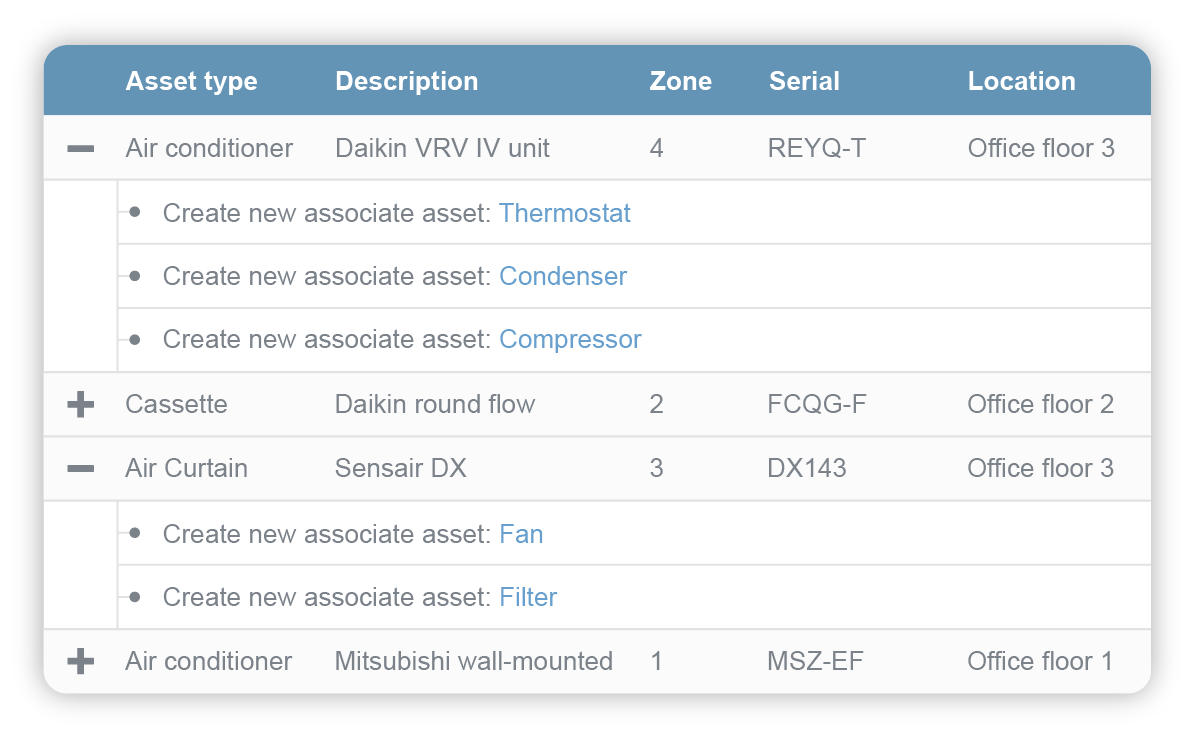
Task: Create a new Fan associate asset
Action: tap(521, 534)
